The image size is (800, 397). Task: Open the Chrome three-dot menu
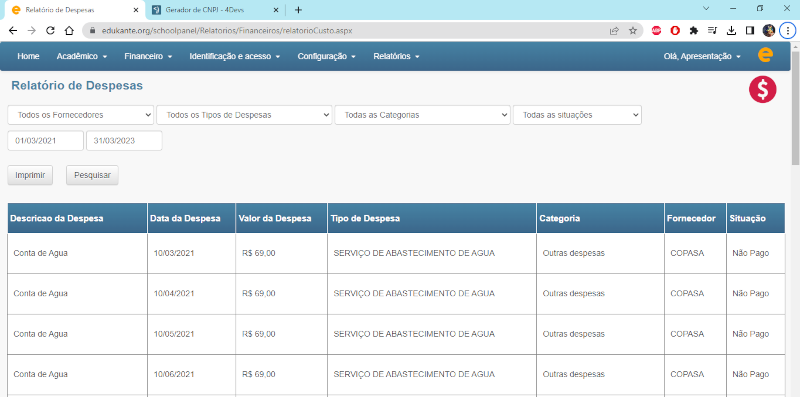pos(787,31)
